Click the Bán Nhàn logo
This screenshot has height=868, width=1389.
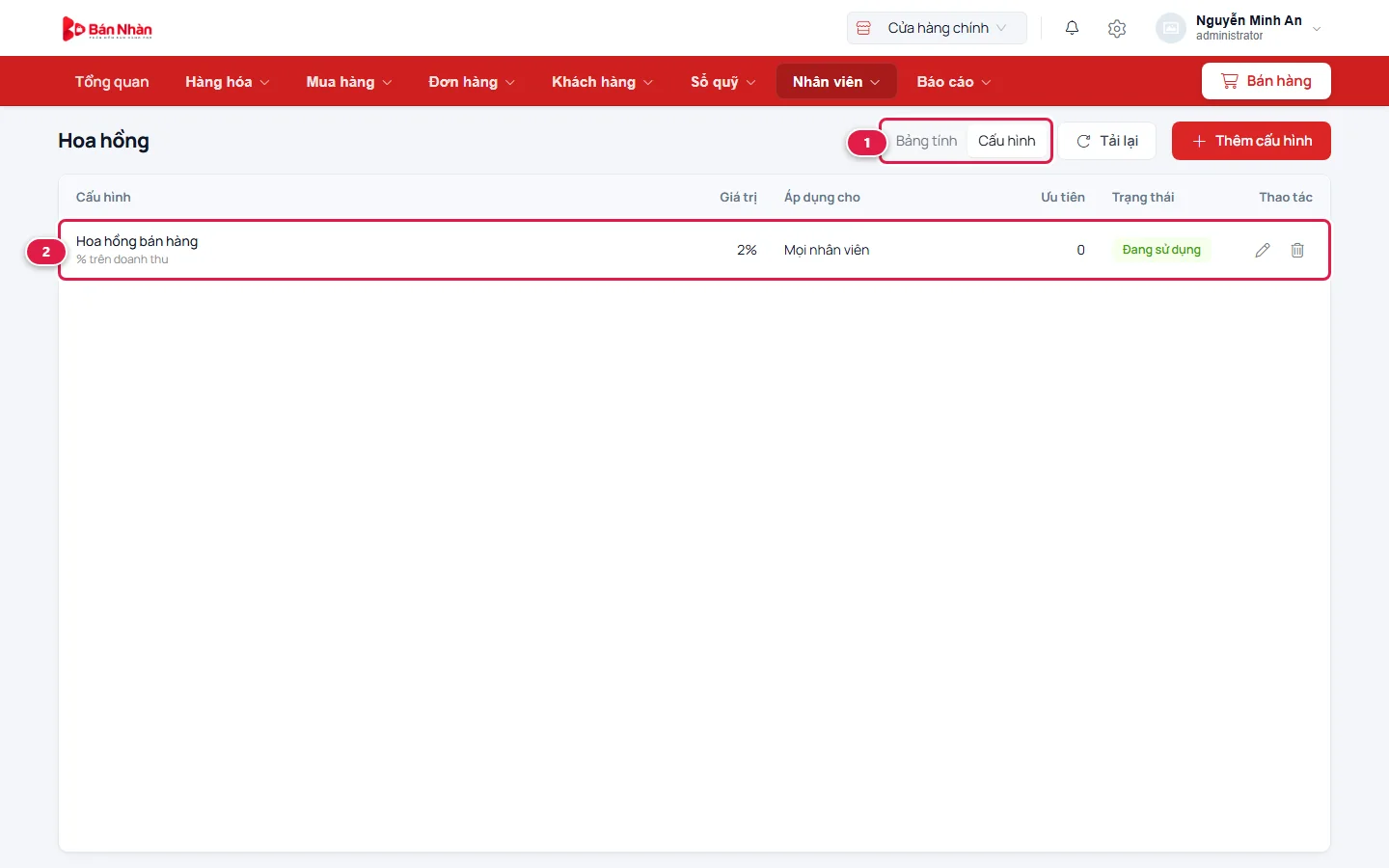[x=107, y=29]
